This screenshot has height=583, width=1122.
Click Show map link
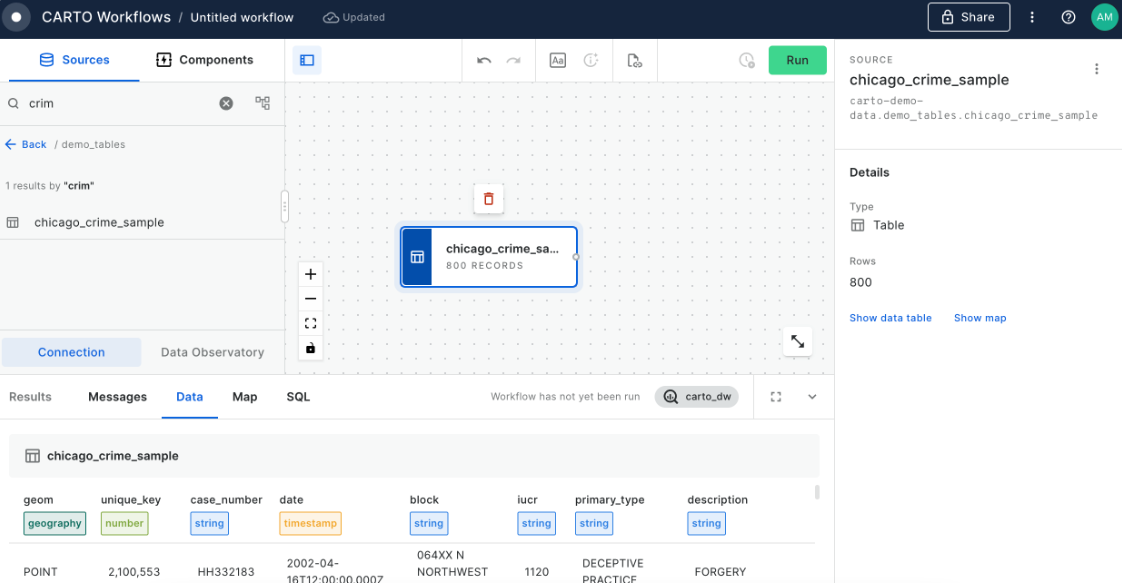tap(980, 318)
